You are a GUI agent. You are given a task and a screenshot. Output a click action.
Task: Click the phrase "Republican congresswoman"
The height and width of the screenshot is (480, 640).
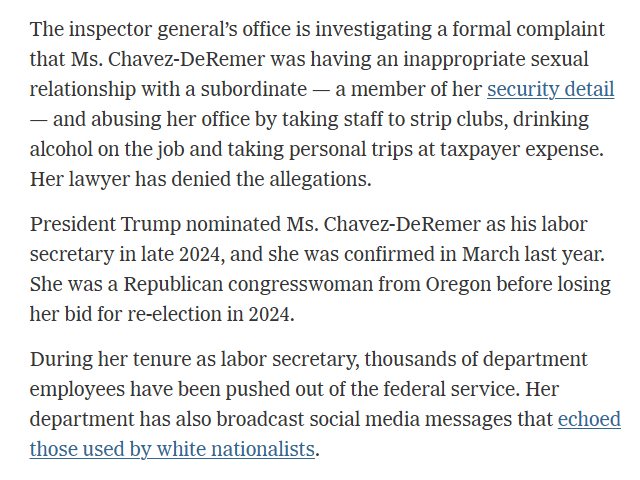coord(283,284)
